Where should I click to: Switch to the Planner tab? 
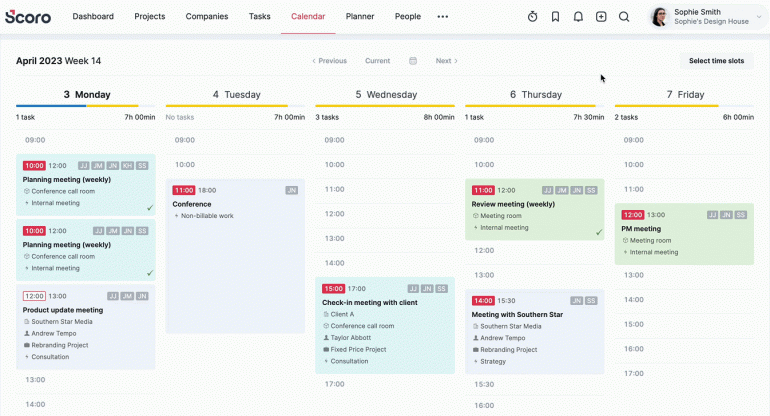[360, 16]
